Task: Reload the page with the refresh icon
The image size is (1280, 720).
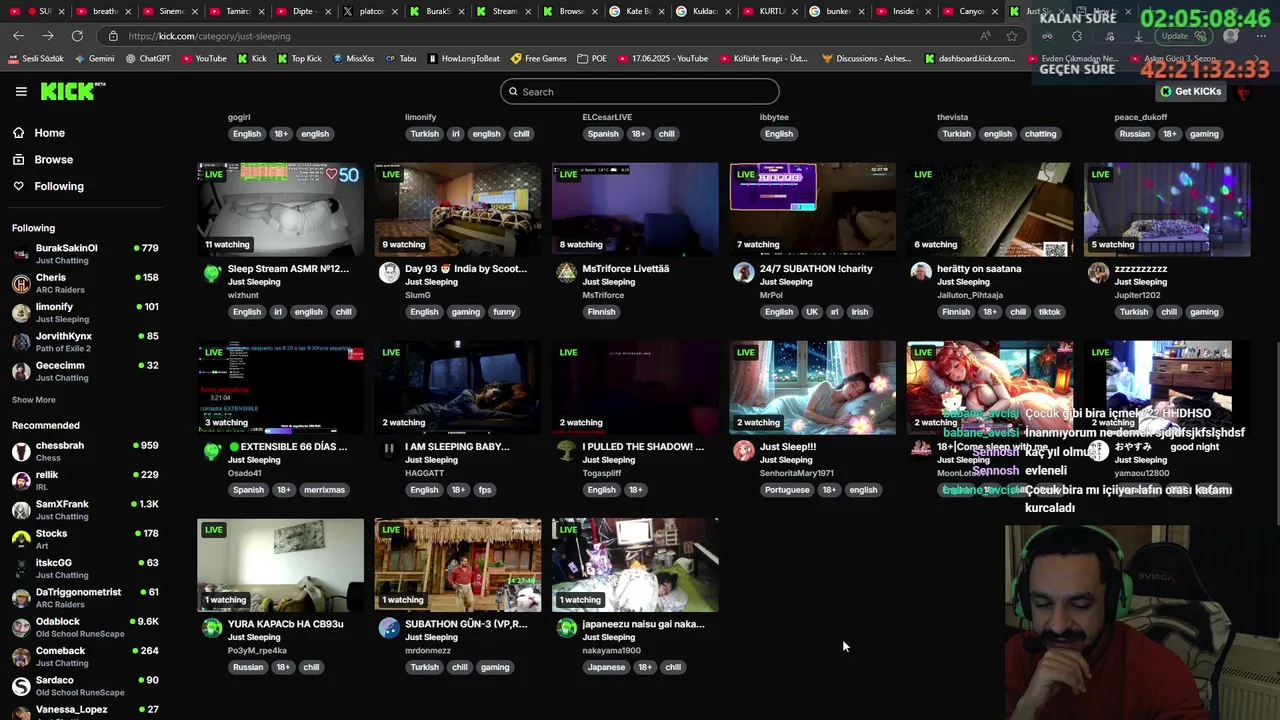Action: [x=77, y=36]
